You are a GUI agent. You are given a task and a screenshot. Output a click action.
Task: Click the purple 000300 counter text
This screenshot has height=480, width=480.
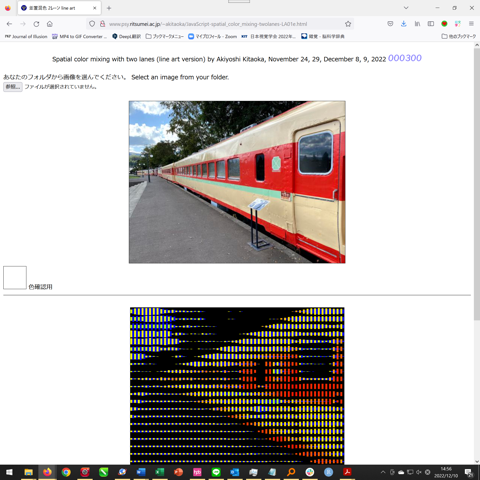[x=405, y=58]
